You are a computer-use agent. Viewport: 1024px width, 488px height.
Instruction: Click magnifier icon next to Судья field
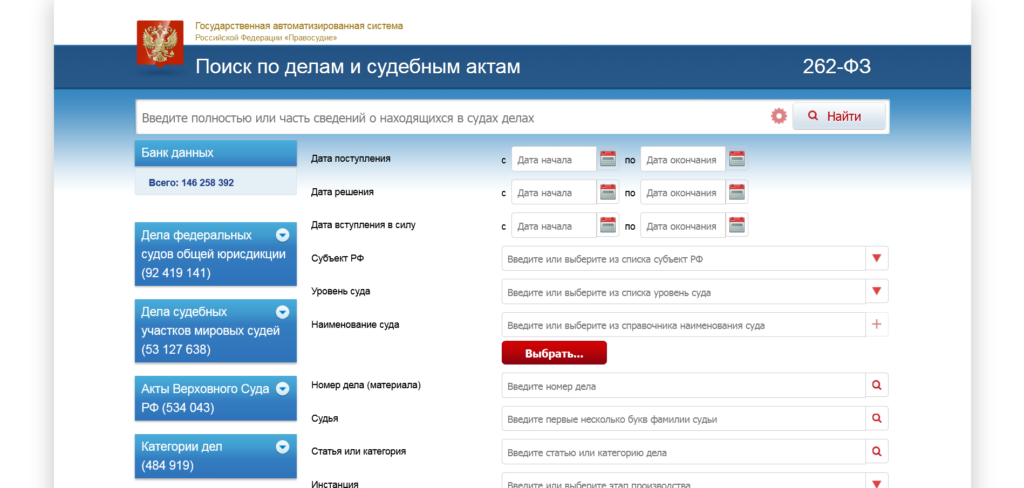[x=877, y=418]
